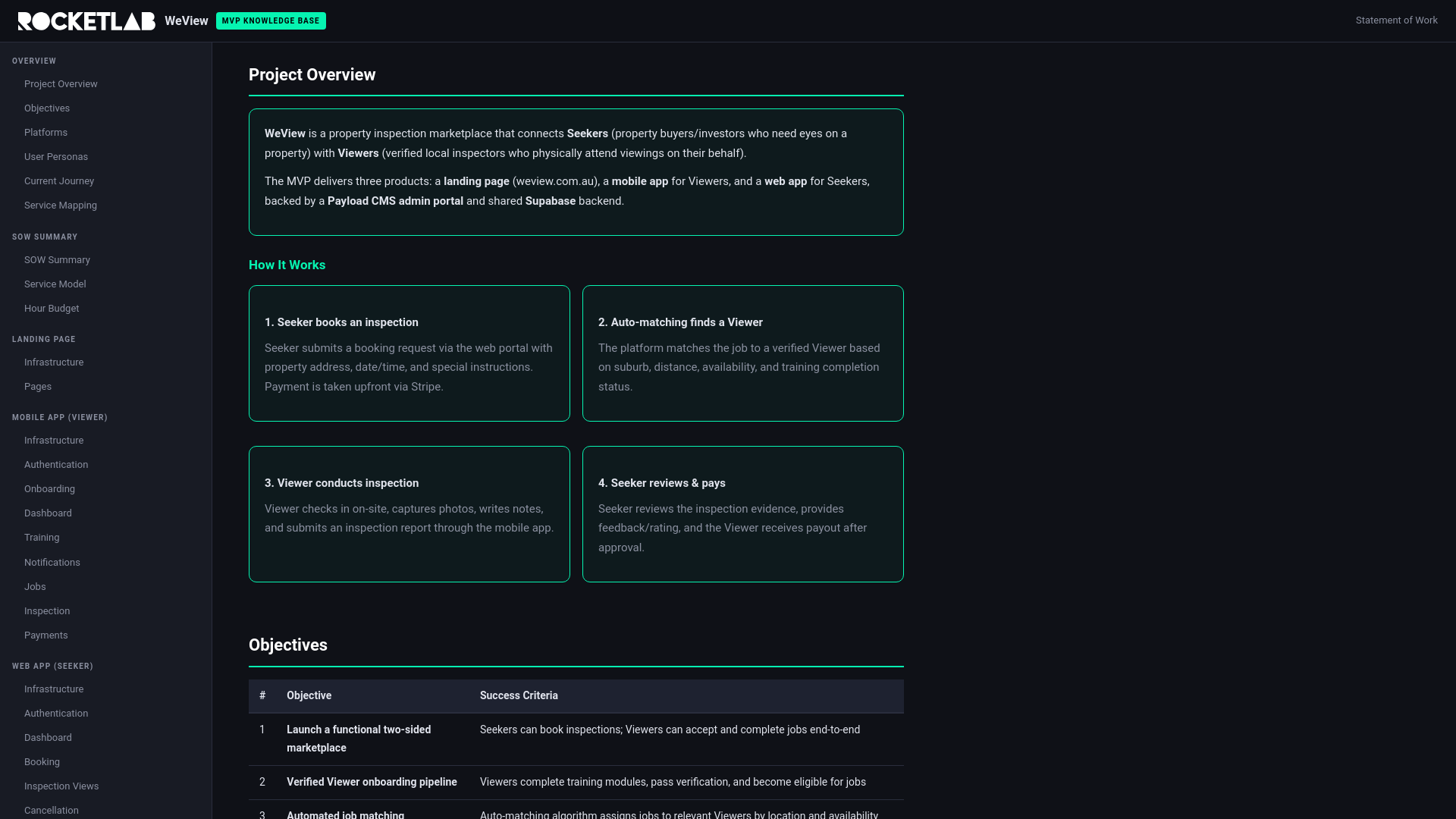Click the Supabase bold text
This screenshot has width=1456, height=819.
coord(551,201)
